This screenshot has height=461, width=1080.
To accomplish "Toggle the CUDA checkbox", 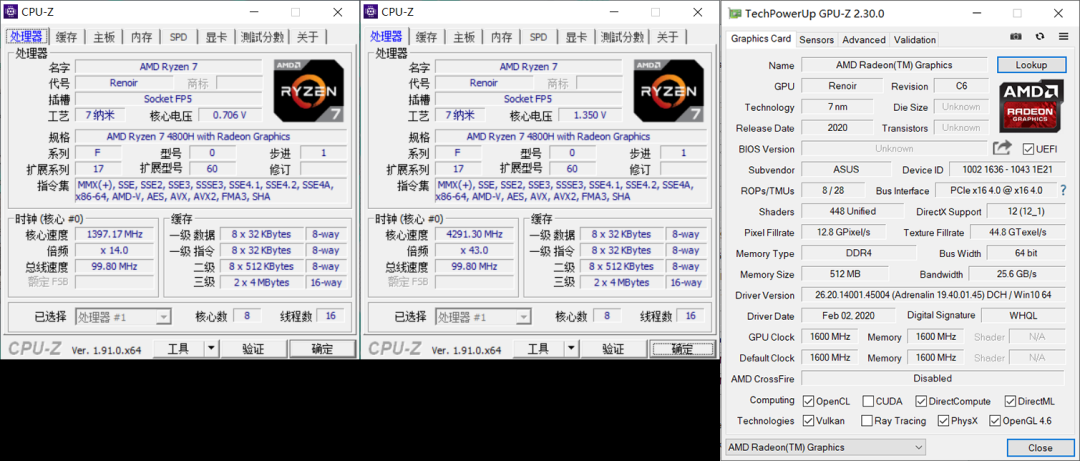I will point(868,401).
